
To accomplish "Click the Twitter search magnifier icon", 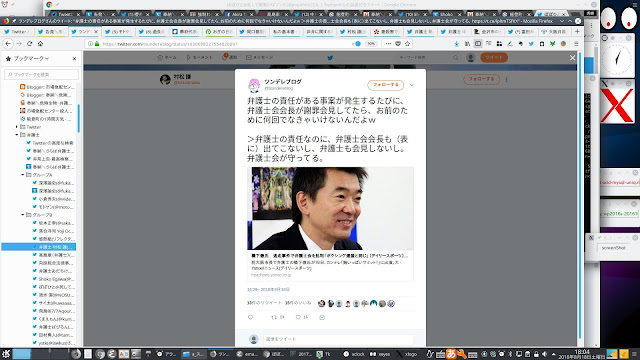I will pyautogui.click(x=456, y=58).
